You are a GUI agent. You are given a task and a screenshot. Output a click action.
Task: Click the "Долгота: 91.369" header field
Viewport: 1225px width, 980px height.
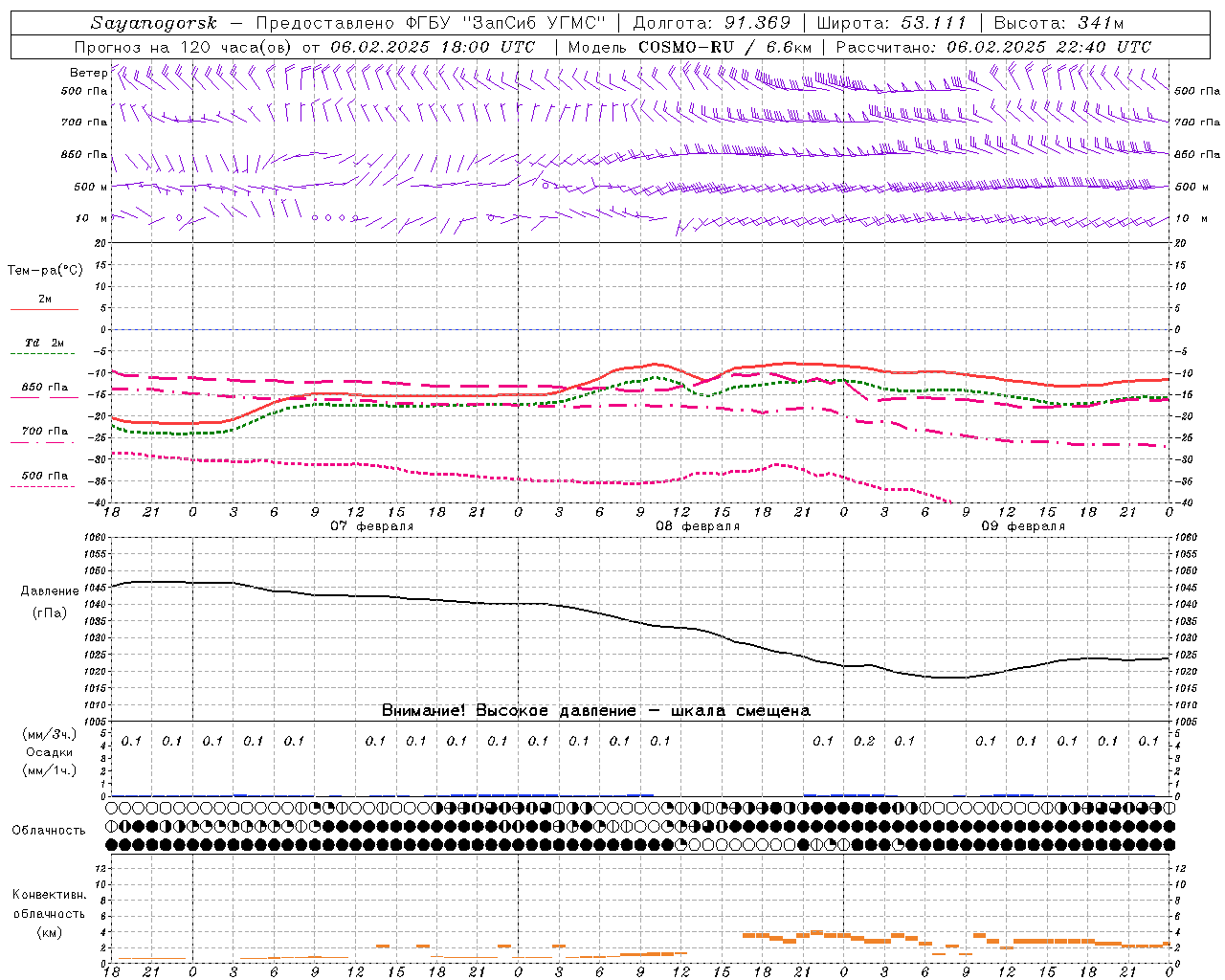[712, 23]
